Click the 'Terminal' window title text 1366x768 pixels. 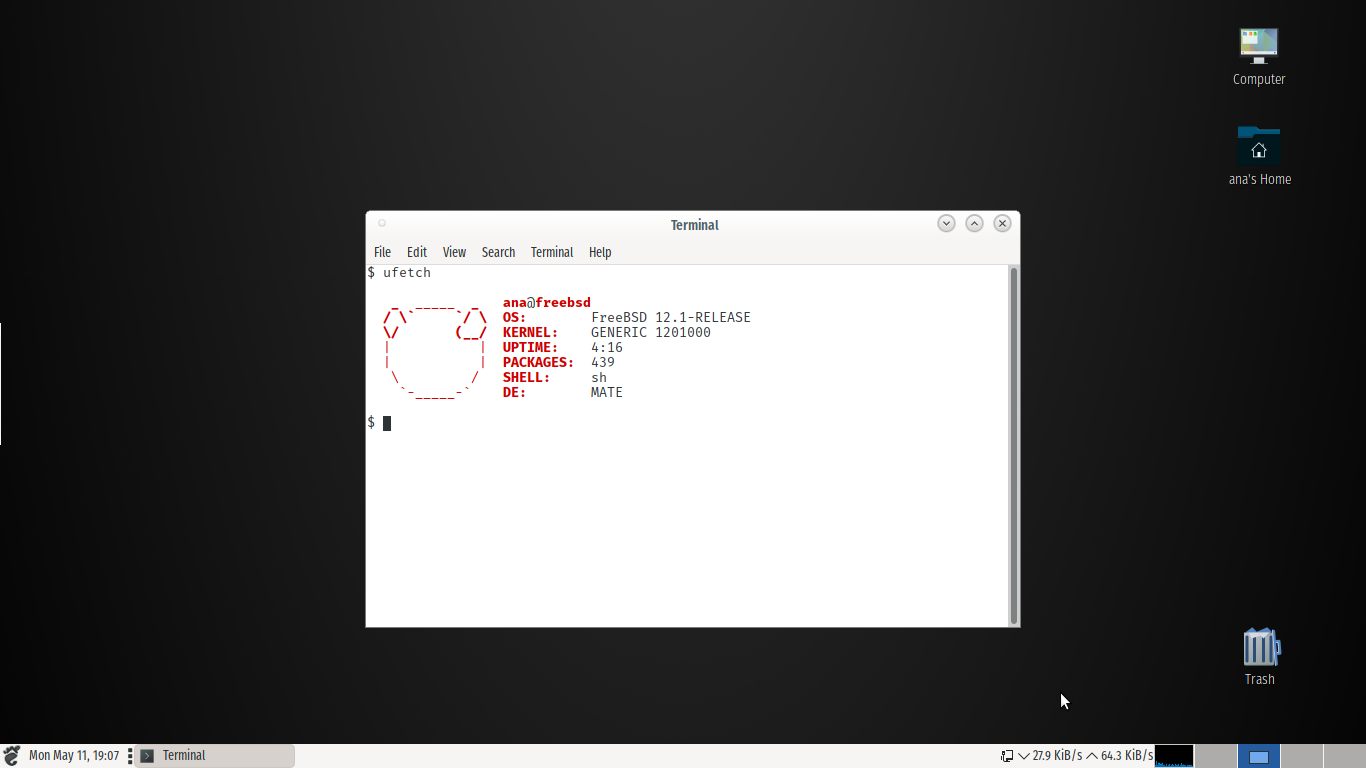click(x=695, y=225)
